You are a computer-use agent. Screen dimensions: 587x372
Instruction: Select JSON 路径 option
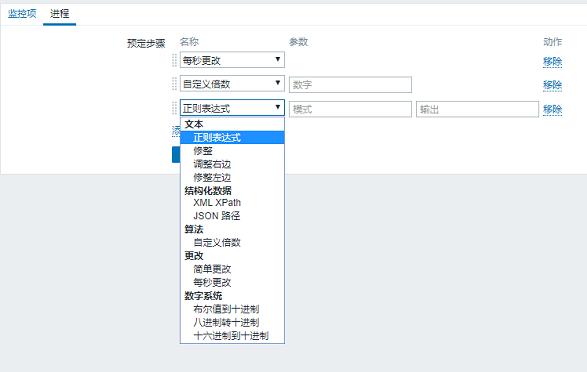click(232, 216)
